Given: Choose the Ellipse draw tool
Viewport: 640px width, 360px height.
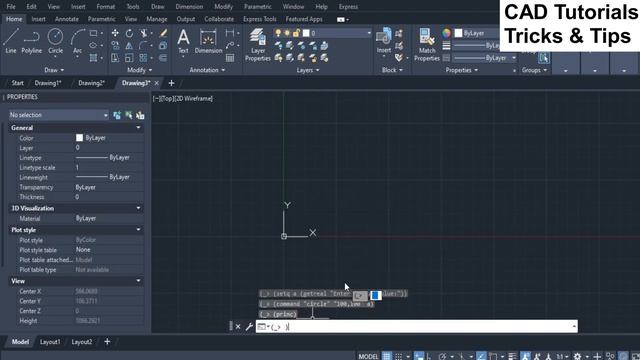Looking at the screenshot, I should (x=93, y=45).
